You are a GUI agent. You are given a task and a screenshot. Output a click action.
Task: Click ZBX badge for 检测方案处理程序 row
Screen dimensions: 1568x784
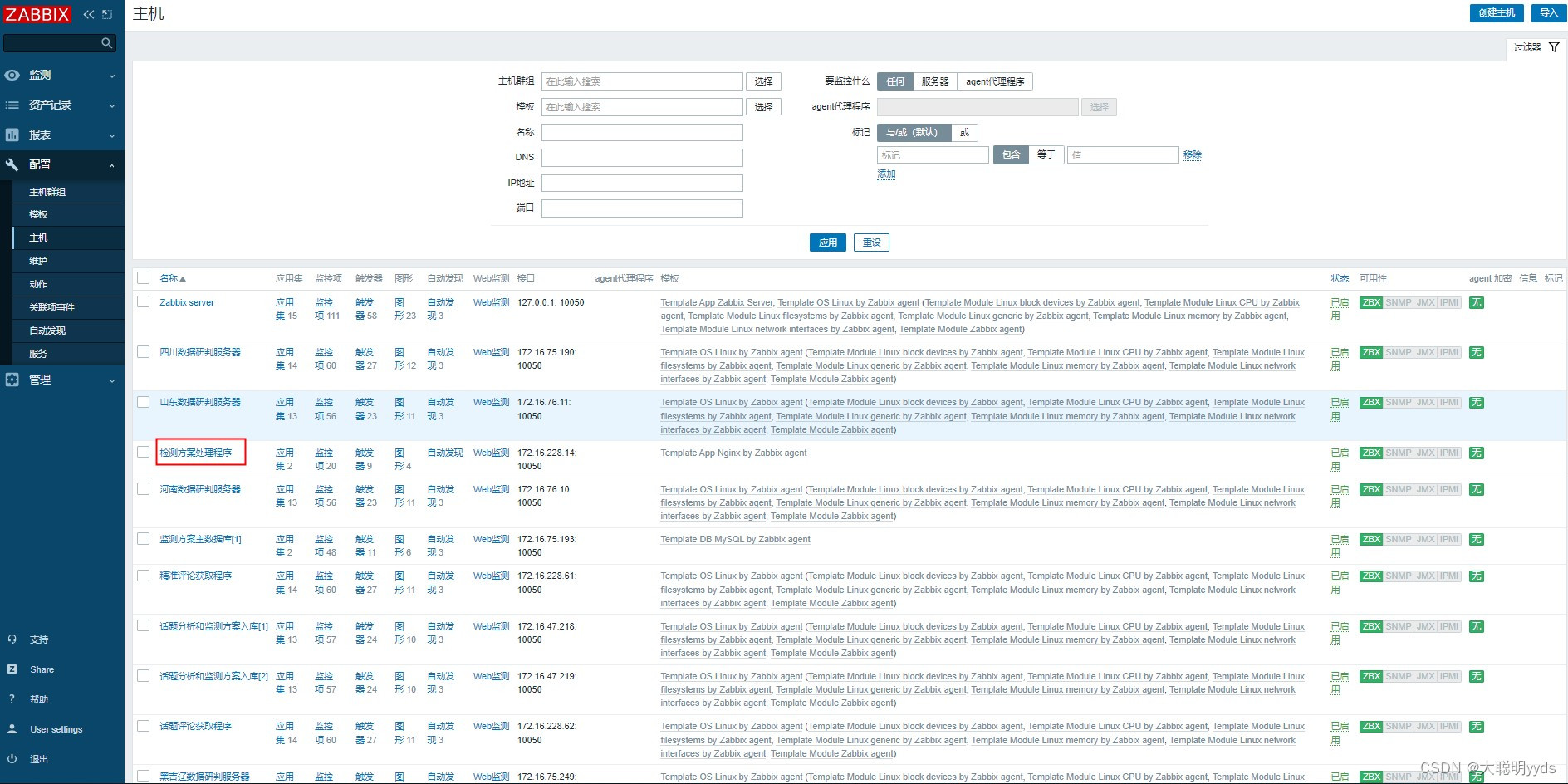coord(1371,453)
